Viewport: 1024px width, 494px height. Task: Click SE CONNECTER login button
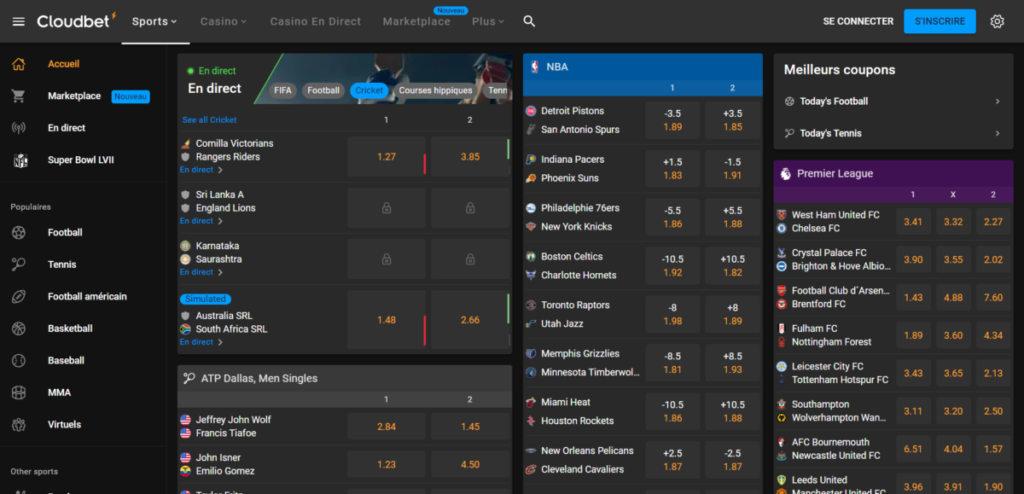point(858,22)
